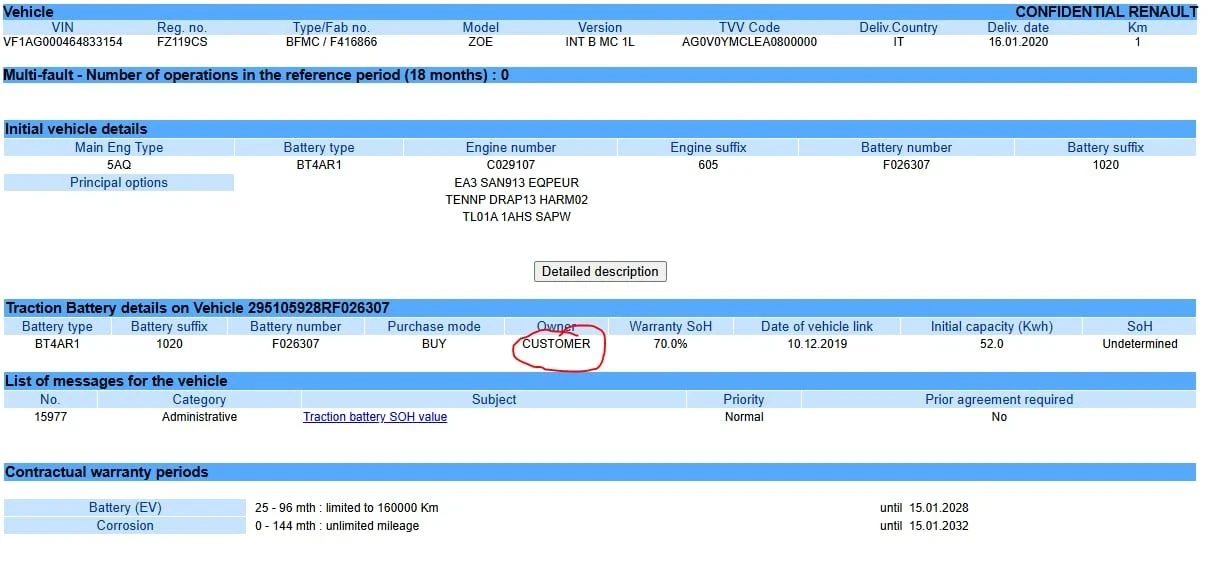1207x565 pixels.
Task: Click the CONFIDENTIAL RENAULT label
Action: (x=1106, y=12)
